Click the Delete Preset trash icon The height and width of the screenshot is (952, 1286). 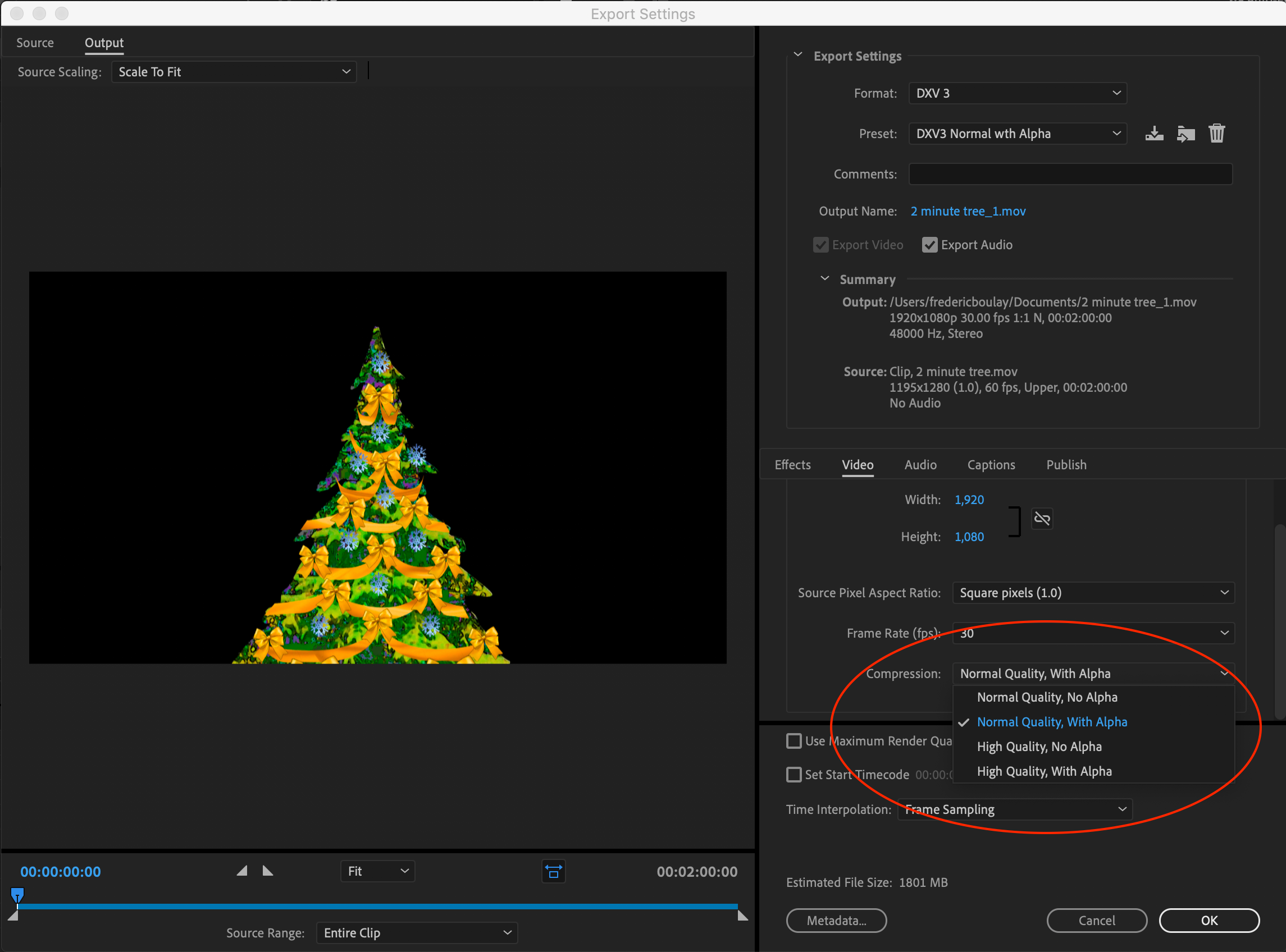click(x=1216, y=134)
